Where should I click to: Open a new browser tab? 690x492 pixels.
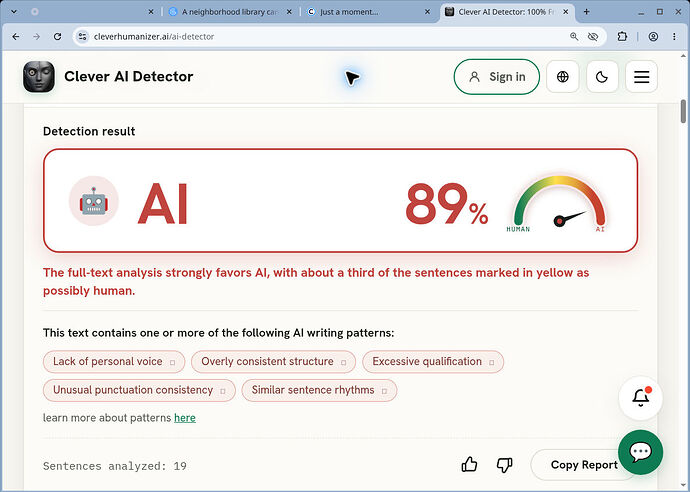click(x=586, y=12)
